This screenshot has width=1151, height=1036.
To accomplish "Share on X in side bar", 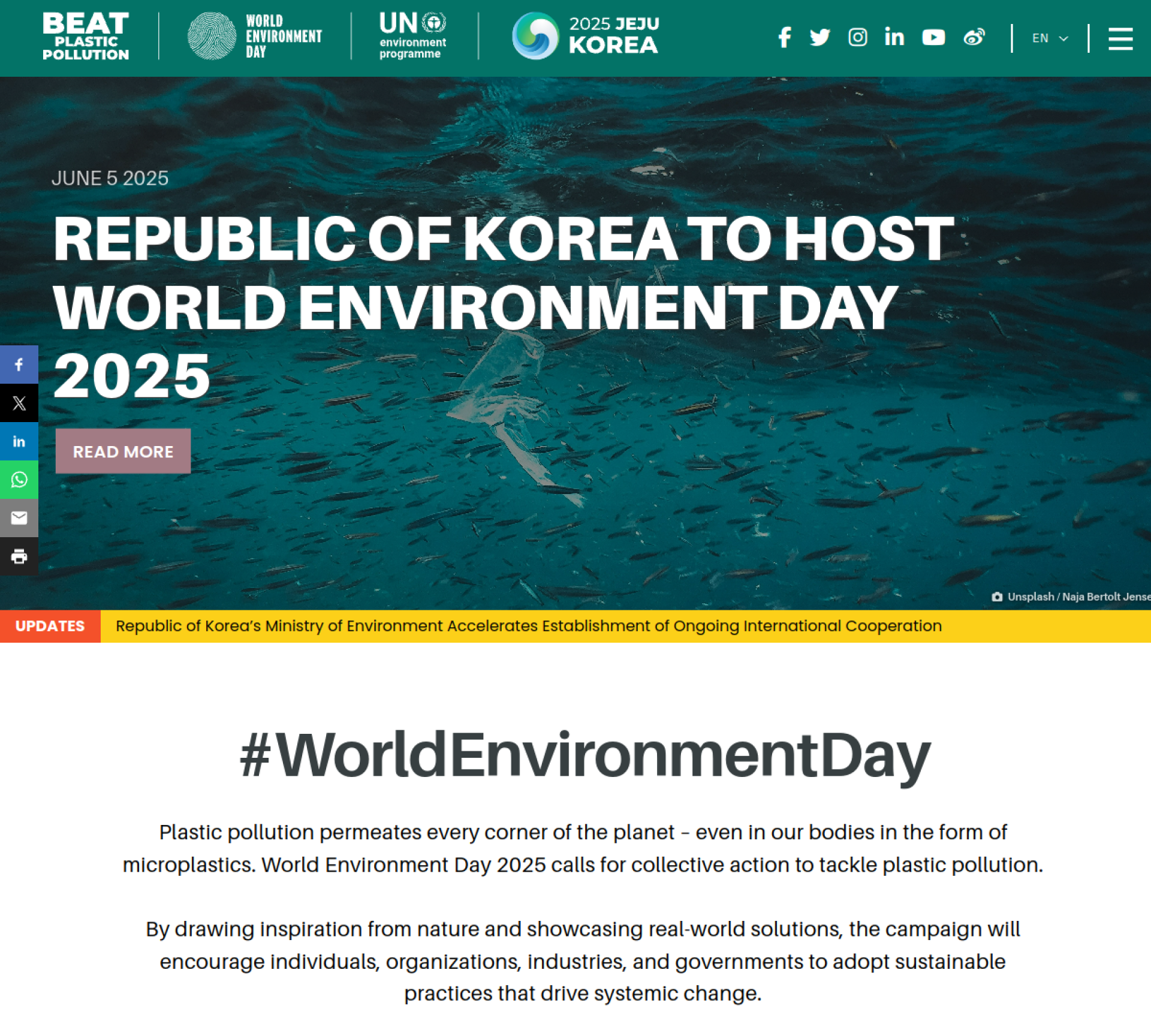I will point(19,403).
